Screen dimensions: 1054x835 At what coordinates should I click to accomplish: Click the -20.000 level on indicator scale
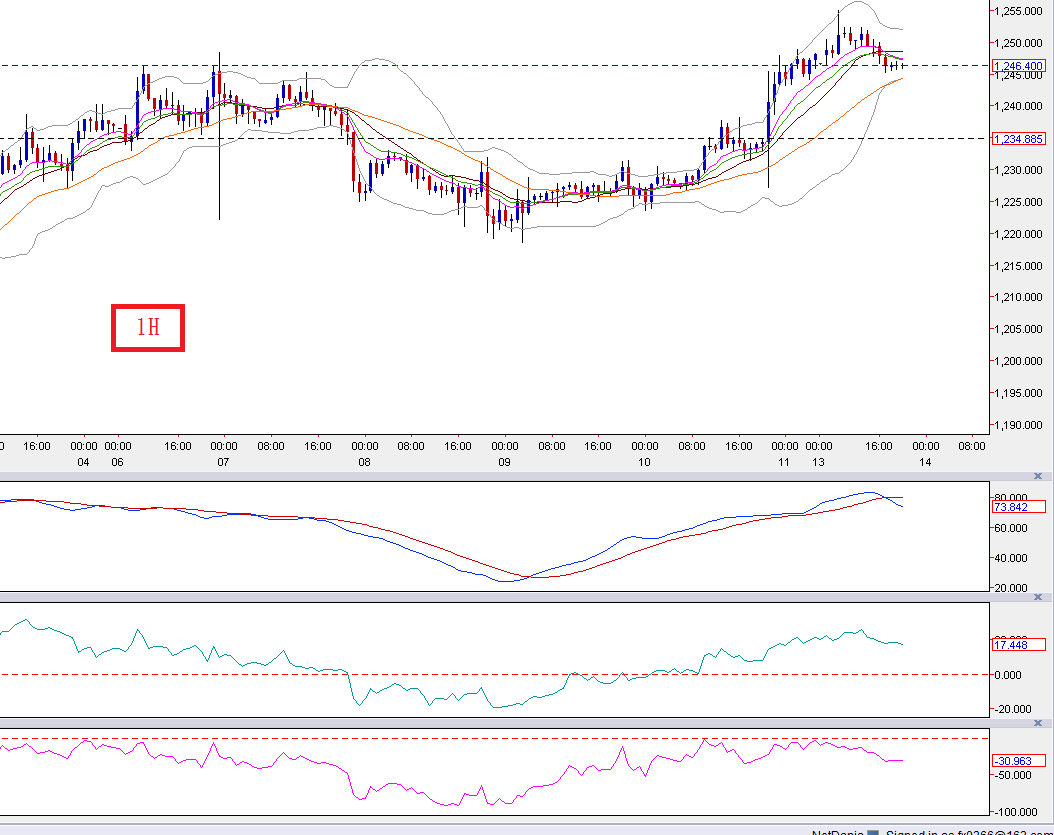pos(1013,709)
